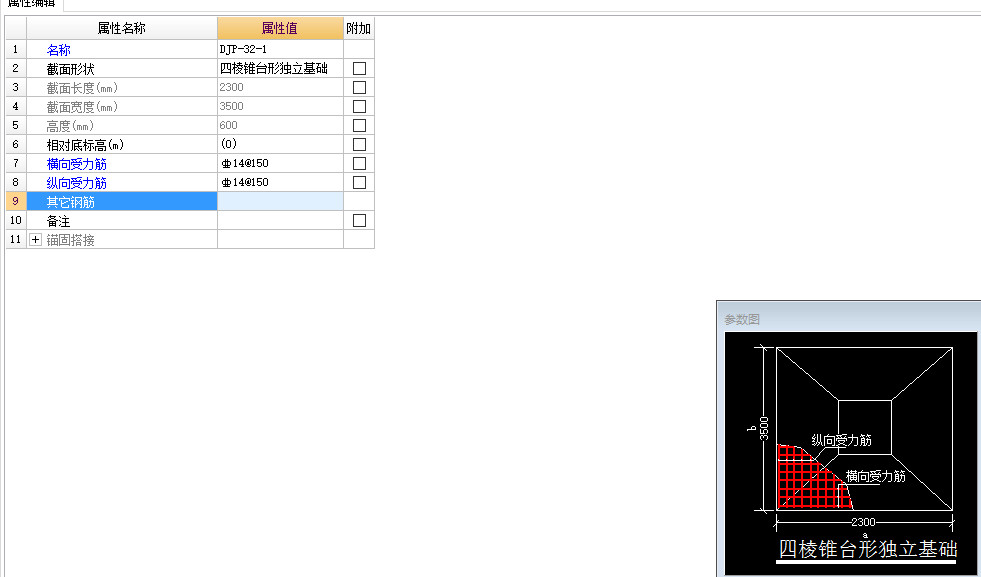Screen dimensions: 981x577
Task: Toggle the 高度 附加 checkbox
Action: click(x=359, y=125)
